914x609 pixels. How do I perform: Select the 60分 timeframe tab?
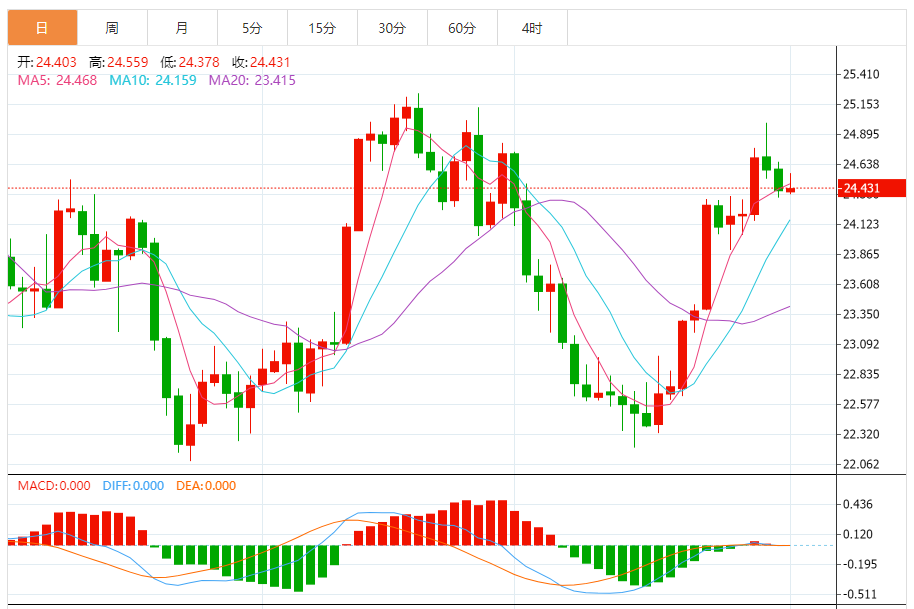tap(462, 27)
